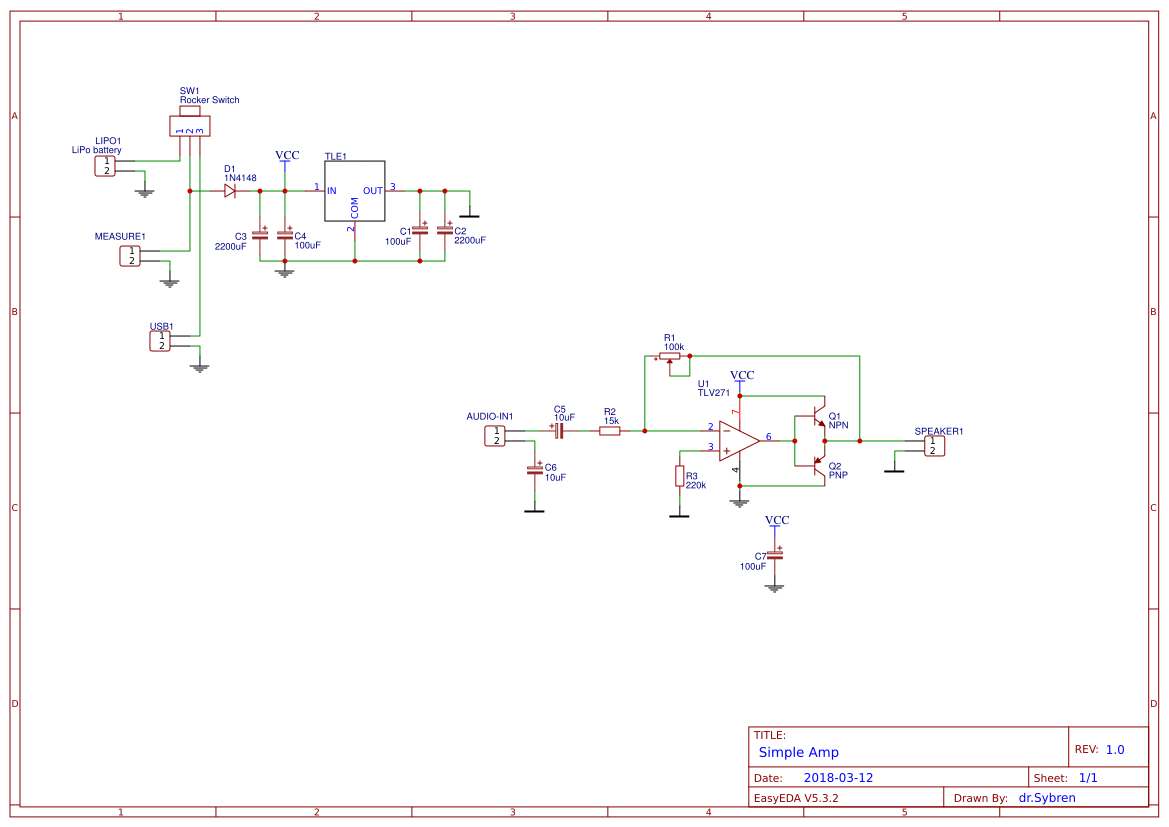Select the SPEAKER1 connector symbol
Screen dimensions: 1169x827
934,445
